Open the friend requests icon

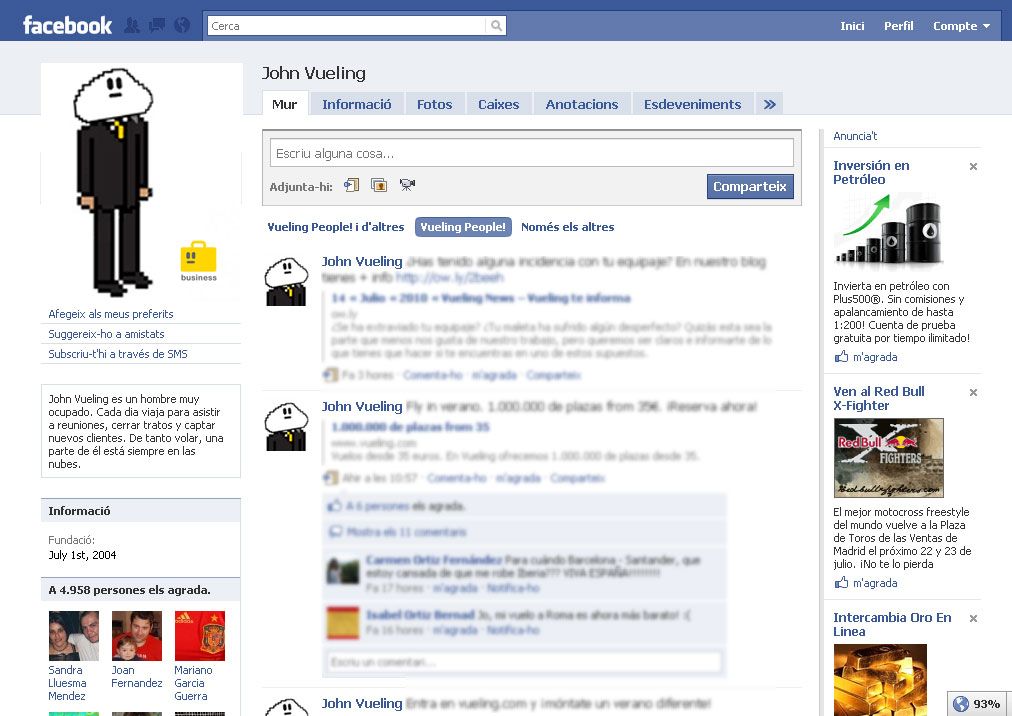132,26
